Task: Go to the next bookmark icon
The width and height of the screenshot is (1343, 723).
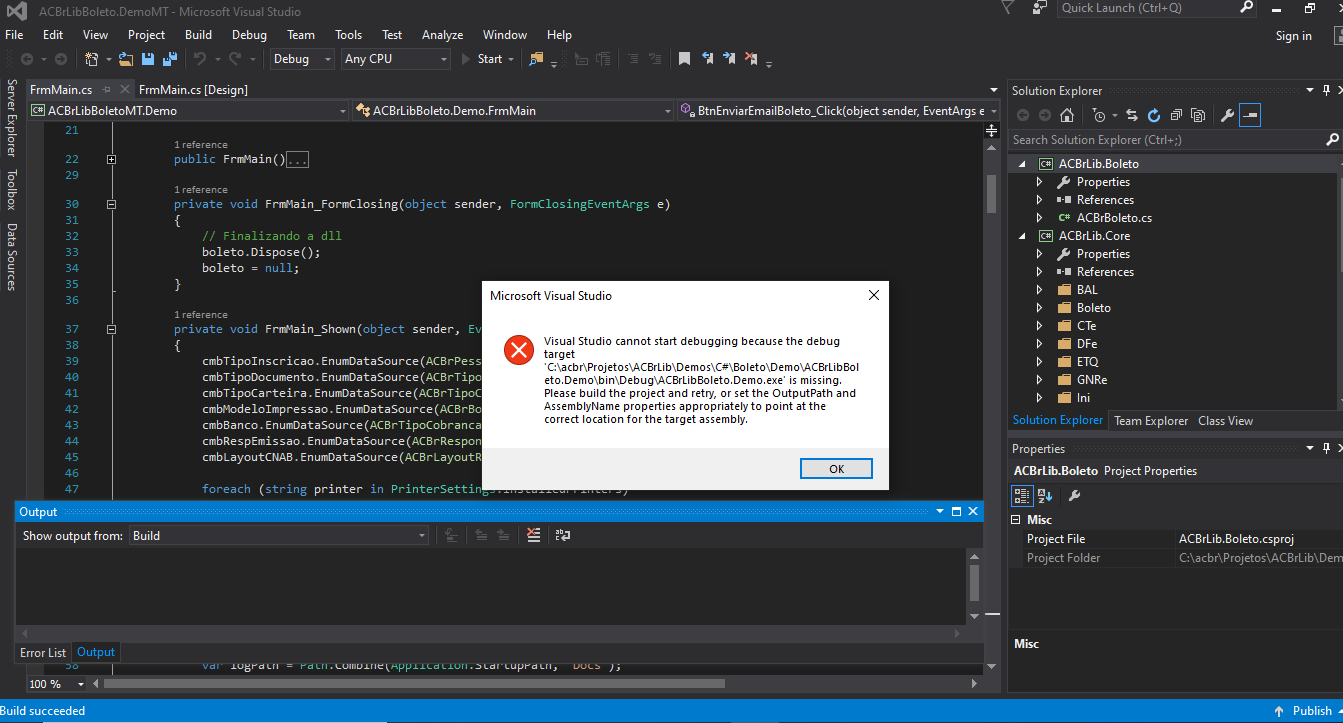Action: 730,59
